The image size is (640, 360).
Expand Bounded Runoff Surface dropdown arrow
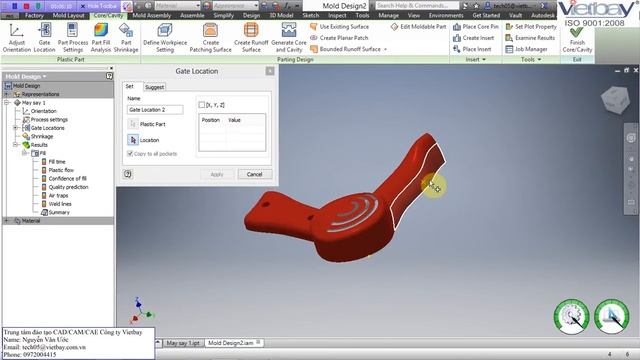click(x=385, y=49)
